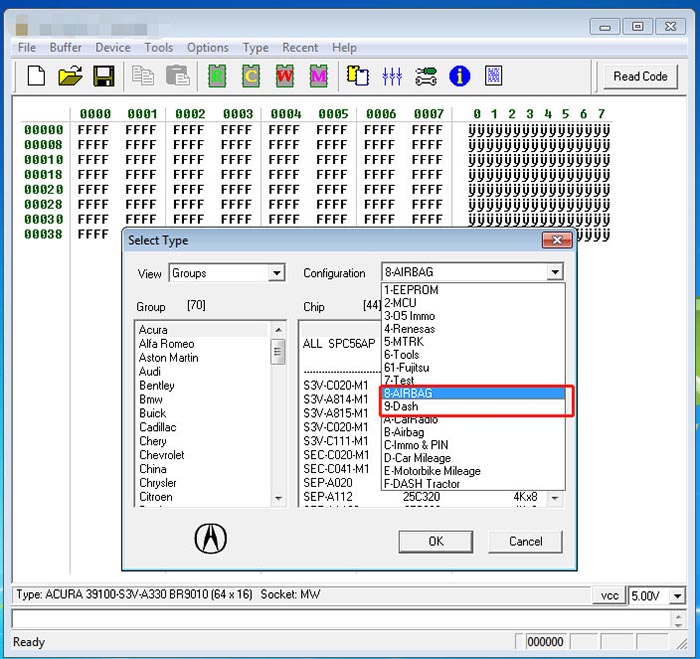
Task: Select SEC-C041-M1 chip entry
Action: [x=336, y=469]
